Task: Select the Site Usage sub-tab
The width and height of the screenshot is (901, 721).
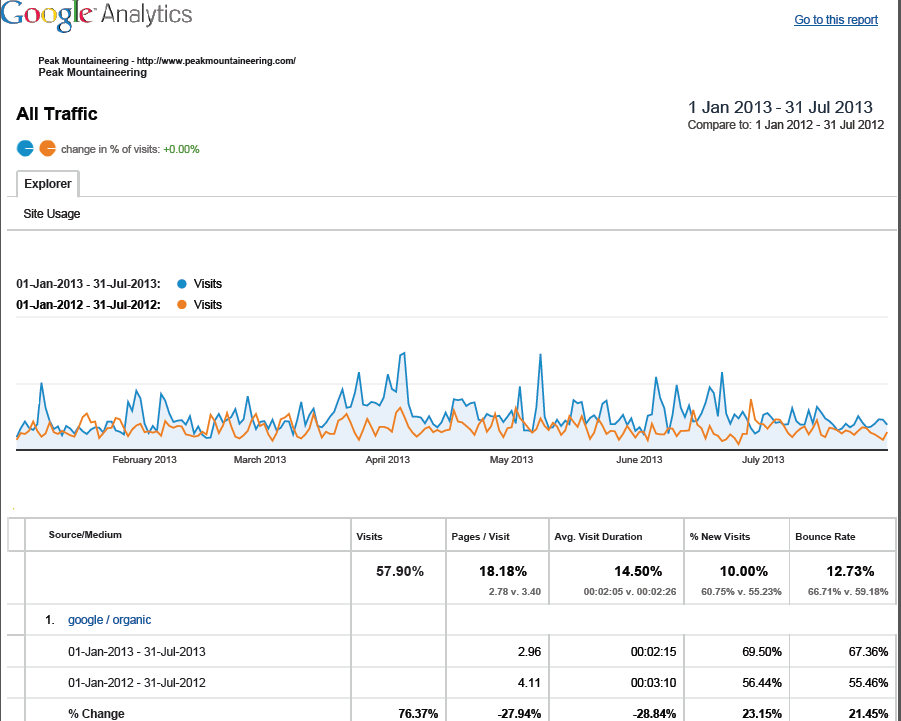Action: click(52, 214)
